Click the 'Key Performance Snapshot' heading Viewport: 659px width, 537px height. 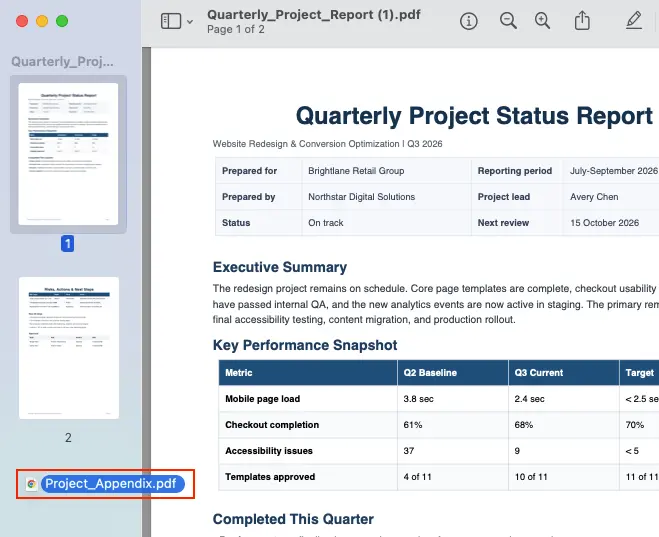pos(305,345)
